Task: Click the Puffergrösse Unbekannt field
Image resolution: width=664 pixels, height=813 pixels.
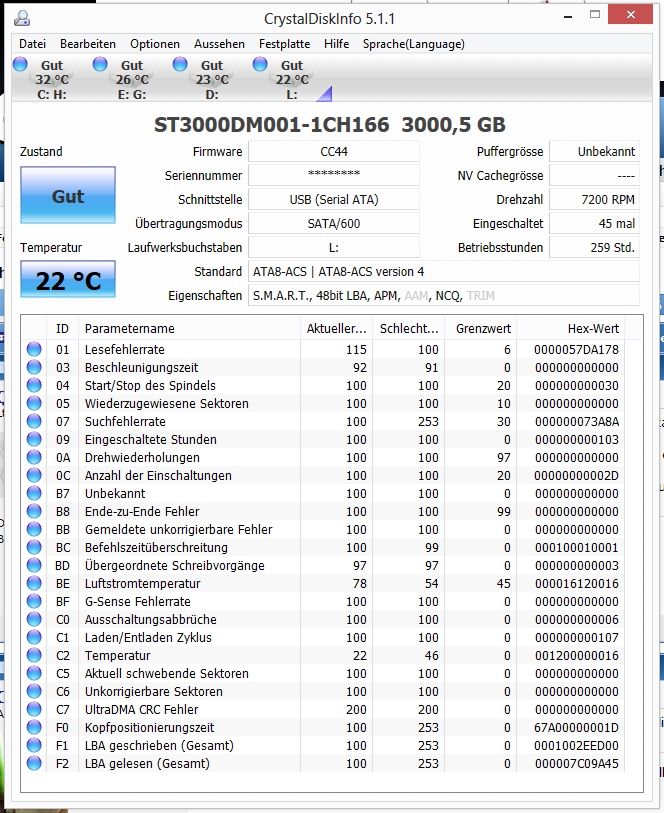Action: point(595,151)
